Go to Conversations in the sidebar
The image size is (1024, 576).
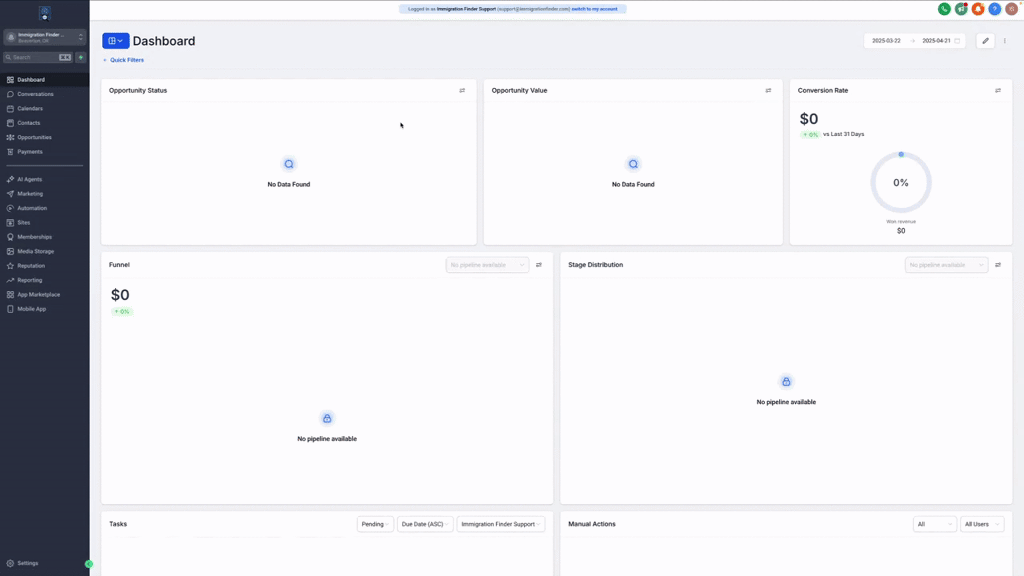coord(35,94)
